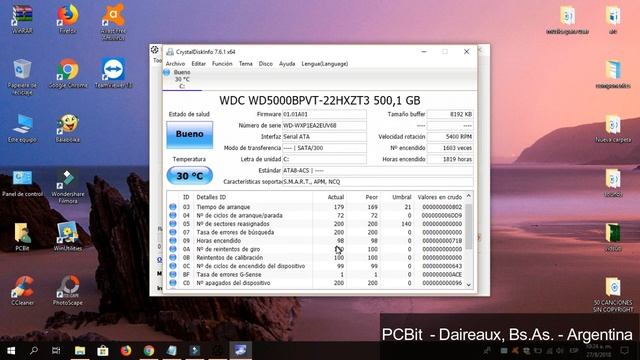Click the Valores en crudo column header
The image size is (640, 360).
point(440,197)
